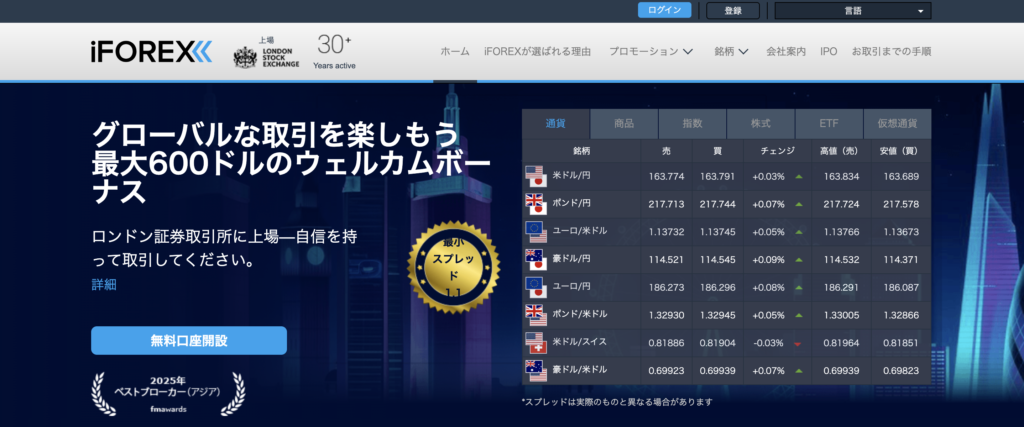1024x427 pixels.
Task: Click the ポンド/米ドル flag pair icon
Action: pos(536,315)
